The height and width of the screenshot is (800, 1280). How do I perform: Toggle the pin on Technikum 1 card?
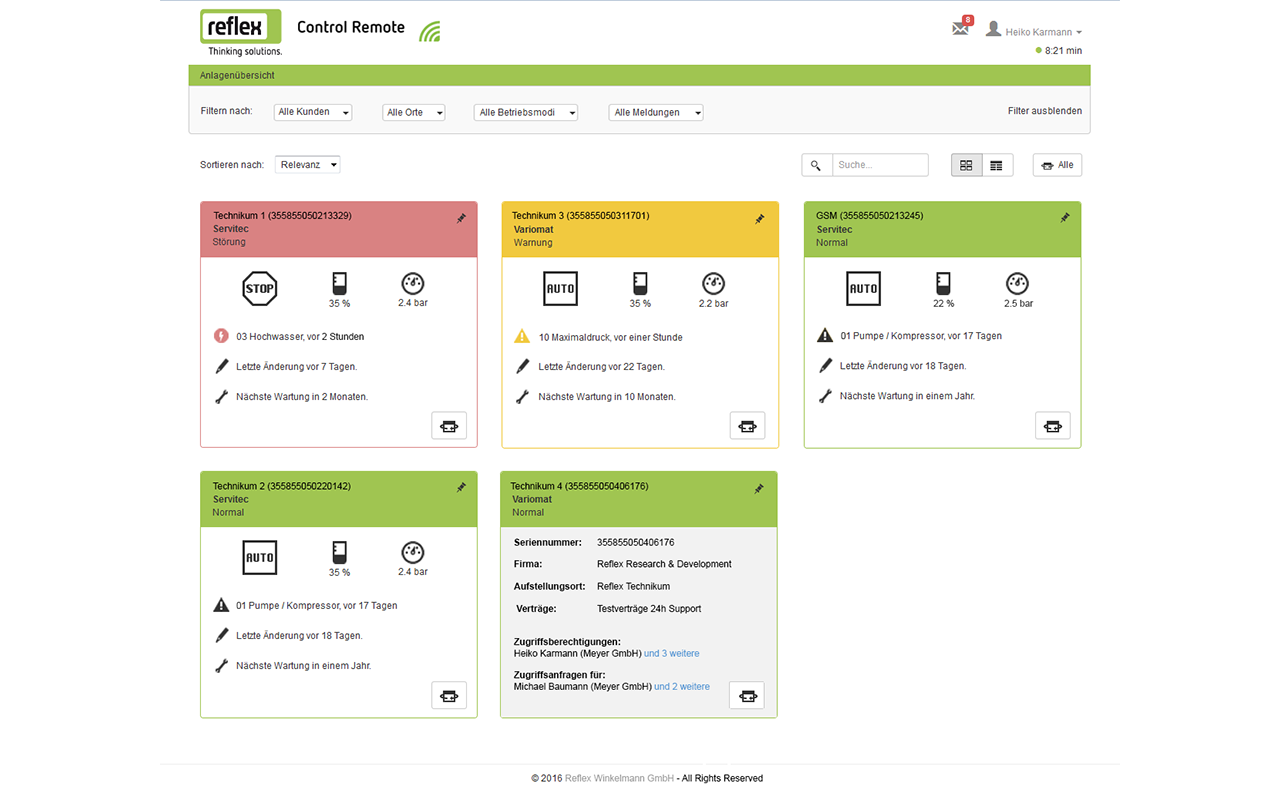pos(461,219)
